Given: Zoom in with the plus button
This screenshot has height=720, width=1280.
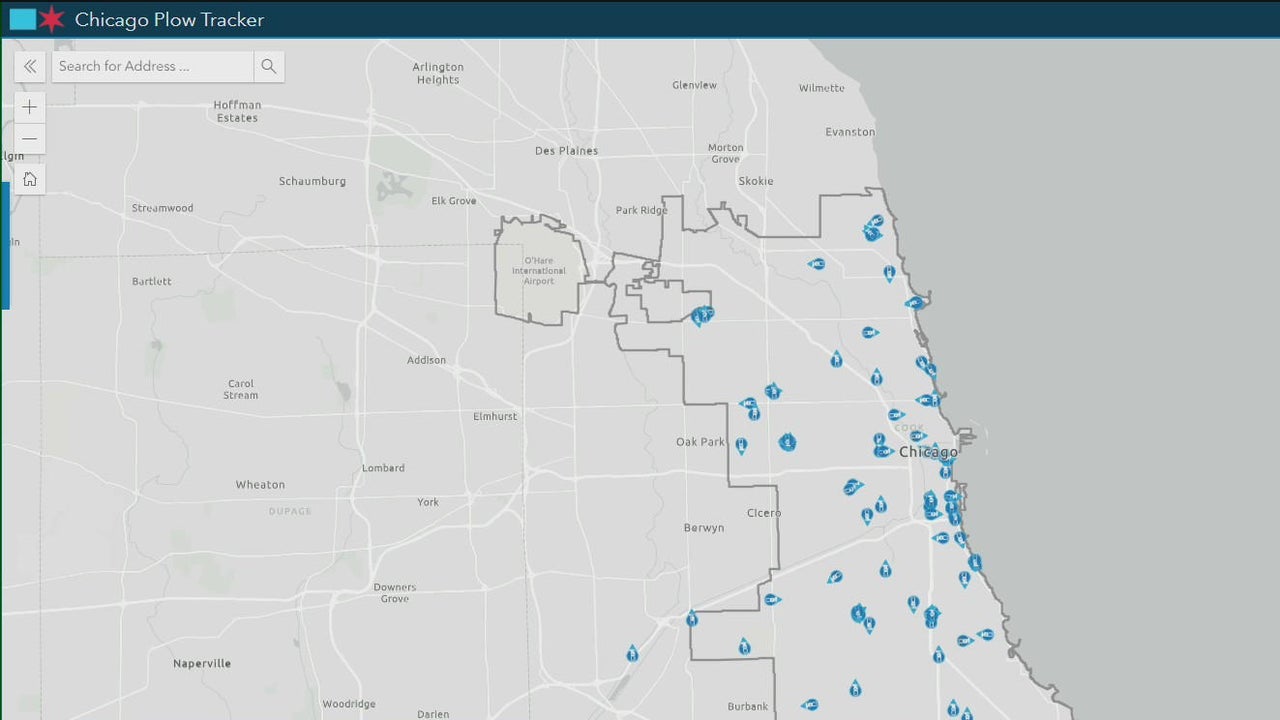Looking at the screenshot, I should pos(30,107).
